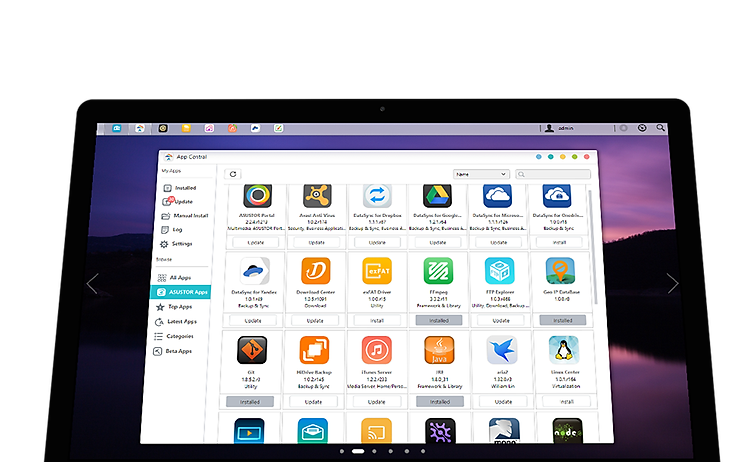The image size is (750, 462).
Task: Click the FTP Explorer app icon
Action: pyautogui.click(x=499, y=271)
